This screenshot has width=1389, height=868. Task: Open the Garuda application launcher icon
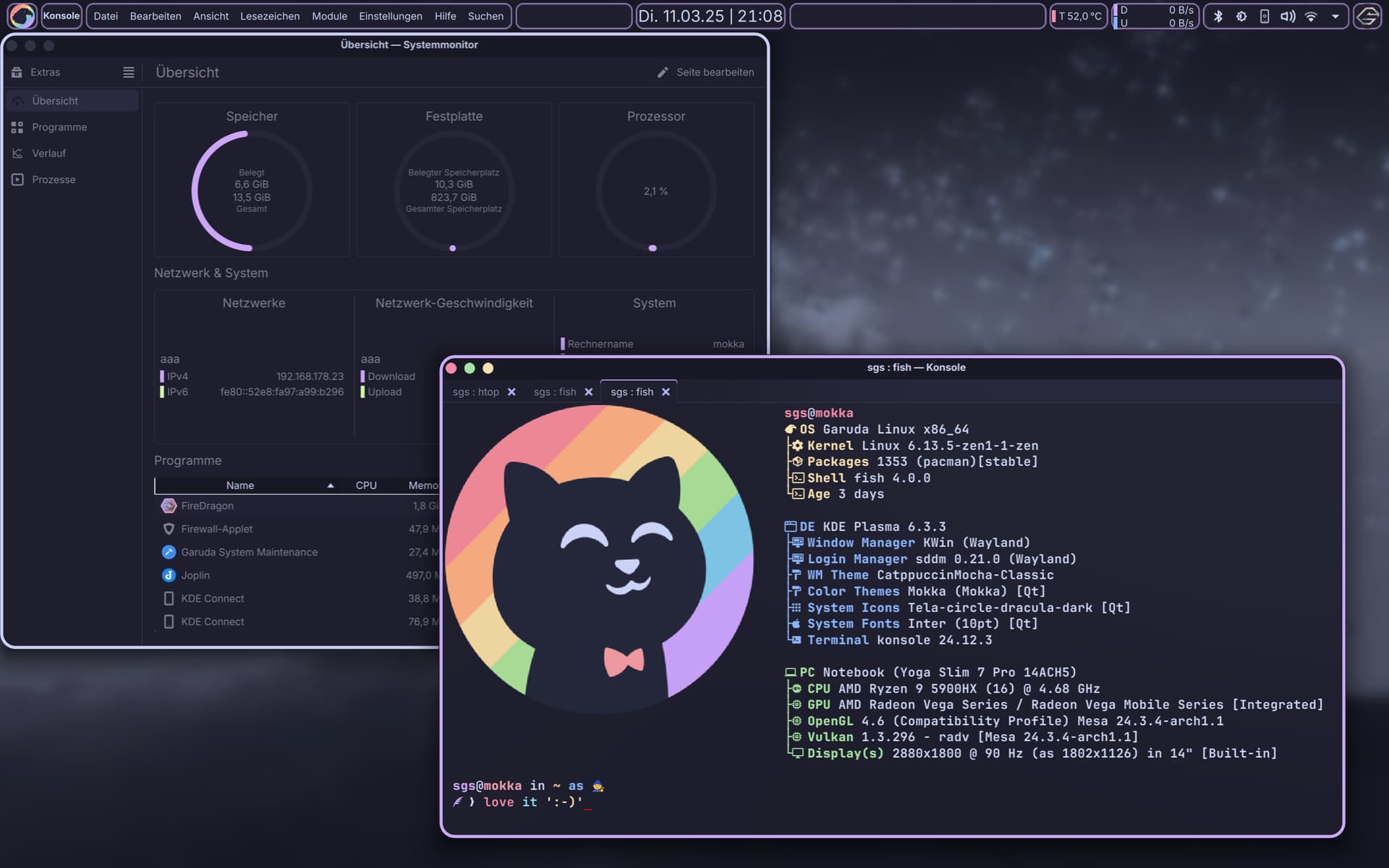pyautogui.click(x=22, y=16)
